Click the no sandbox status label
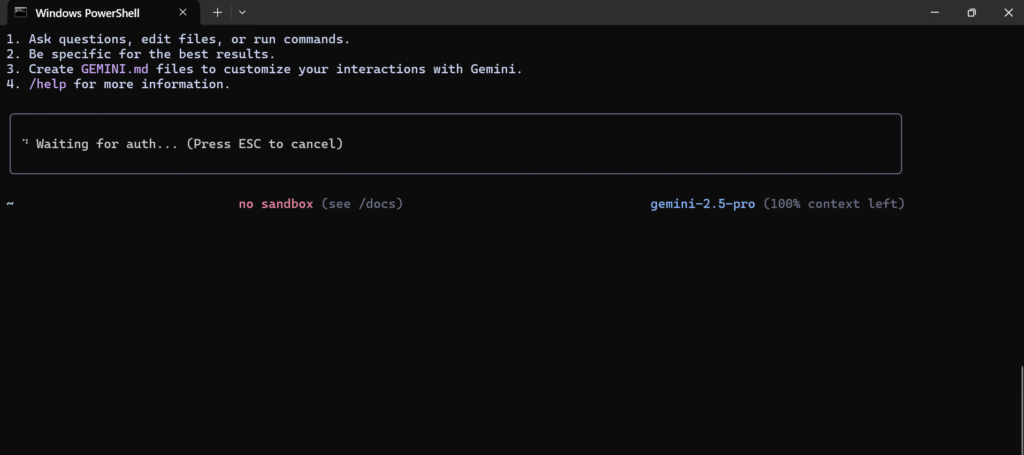The width and height of the screenshot is (1024, 455). (x=276, y=204)
